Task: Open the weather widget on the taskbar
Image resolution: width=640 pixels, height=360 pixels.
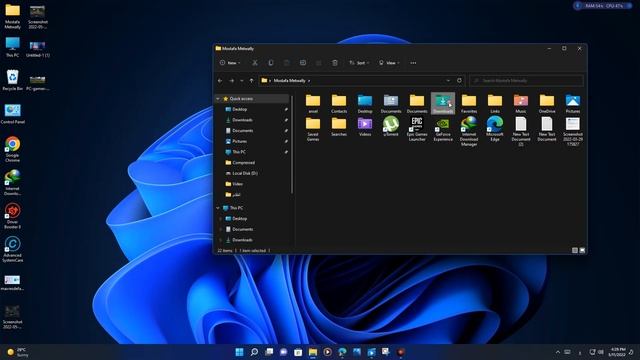Action: click(x=18, y=352)
